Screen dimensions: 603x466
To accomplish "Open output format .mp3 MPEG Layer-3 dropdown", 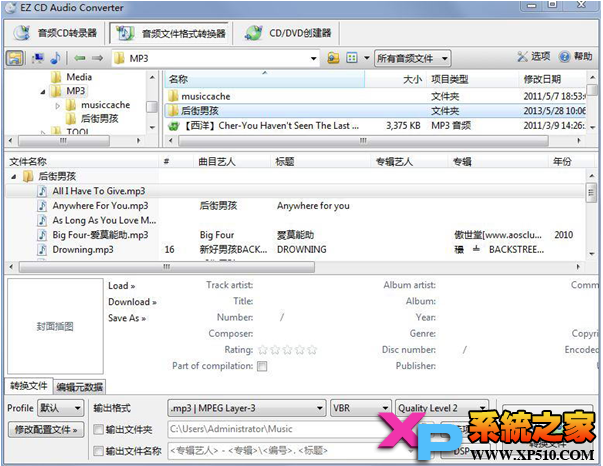I will pyautogui.click(x=247, y=408).
